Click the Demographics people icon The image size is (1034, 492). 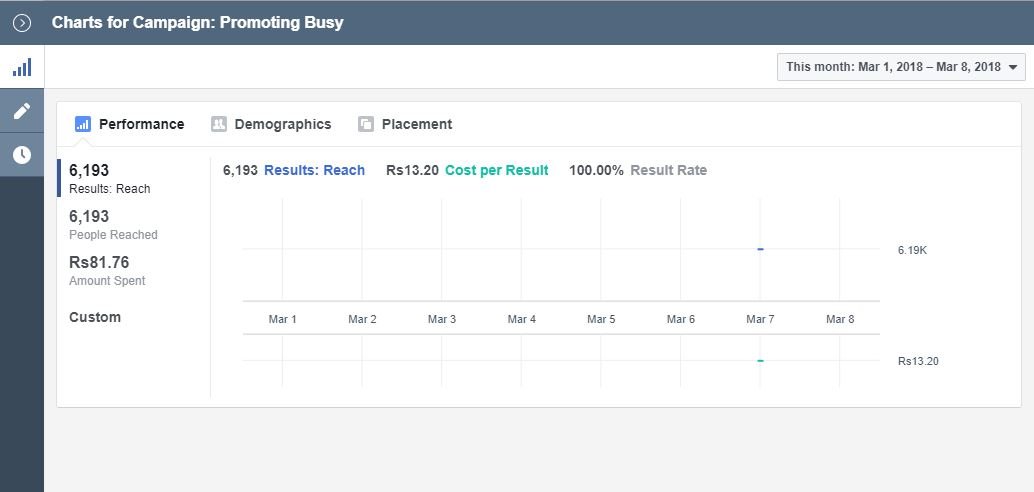tap(219, 124)
